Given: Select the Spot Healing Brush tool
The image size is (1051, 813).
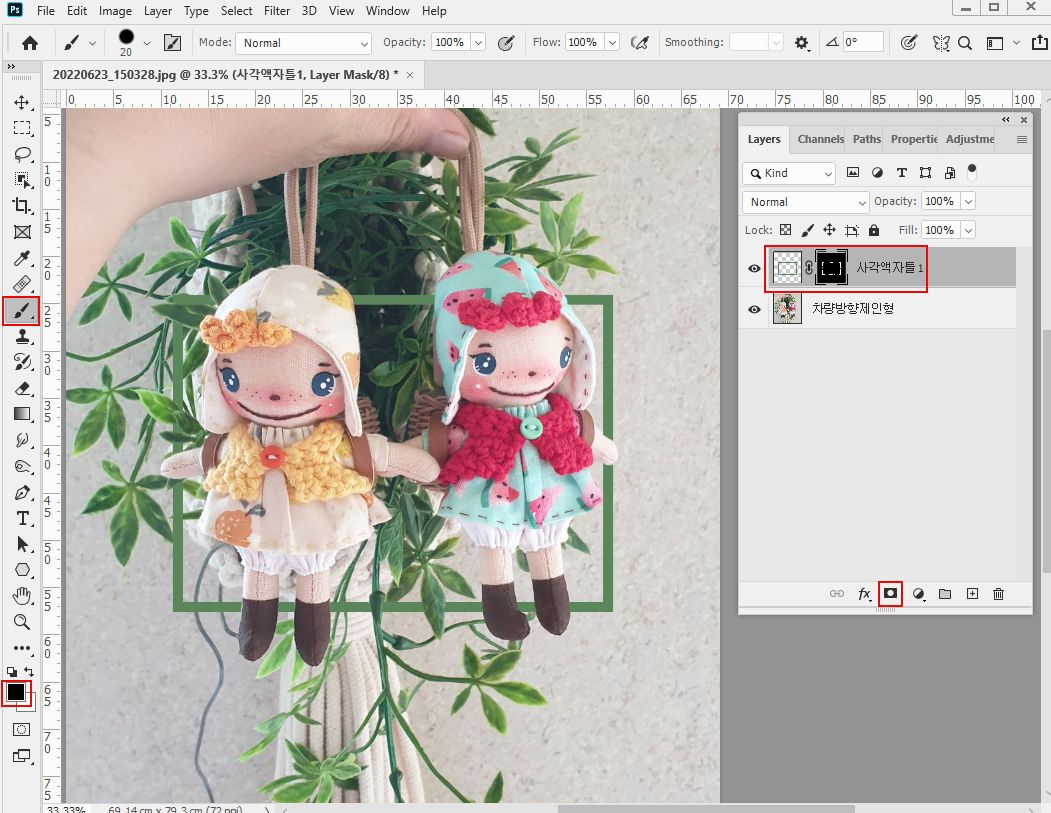Looking at the screenshot, I should point(22,285).
